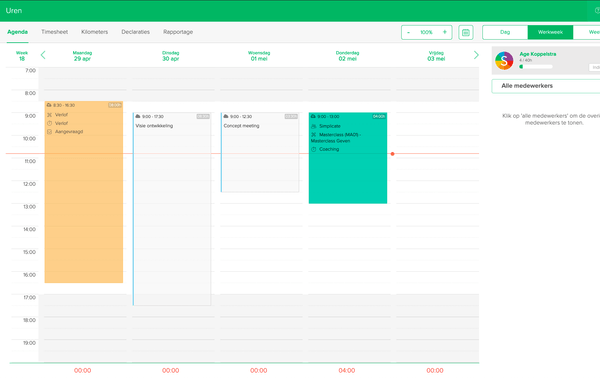
Task: Click the Uren page title
Action: (x=14, y=11)
